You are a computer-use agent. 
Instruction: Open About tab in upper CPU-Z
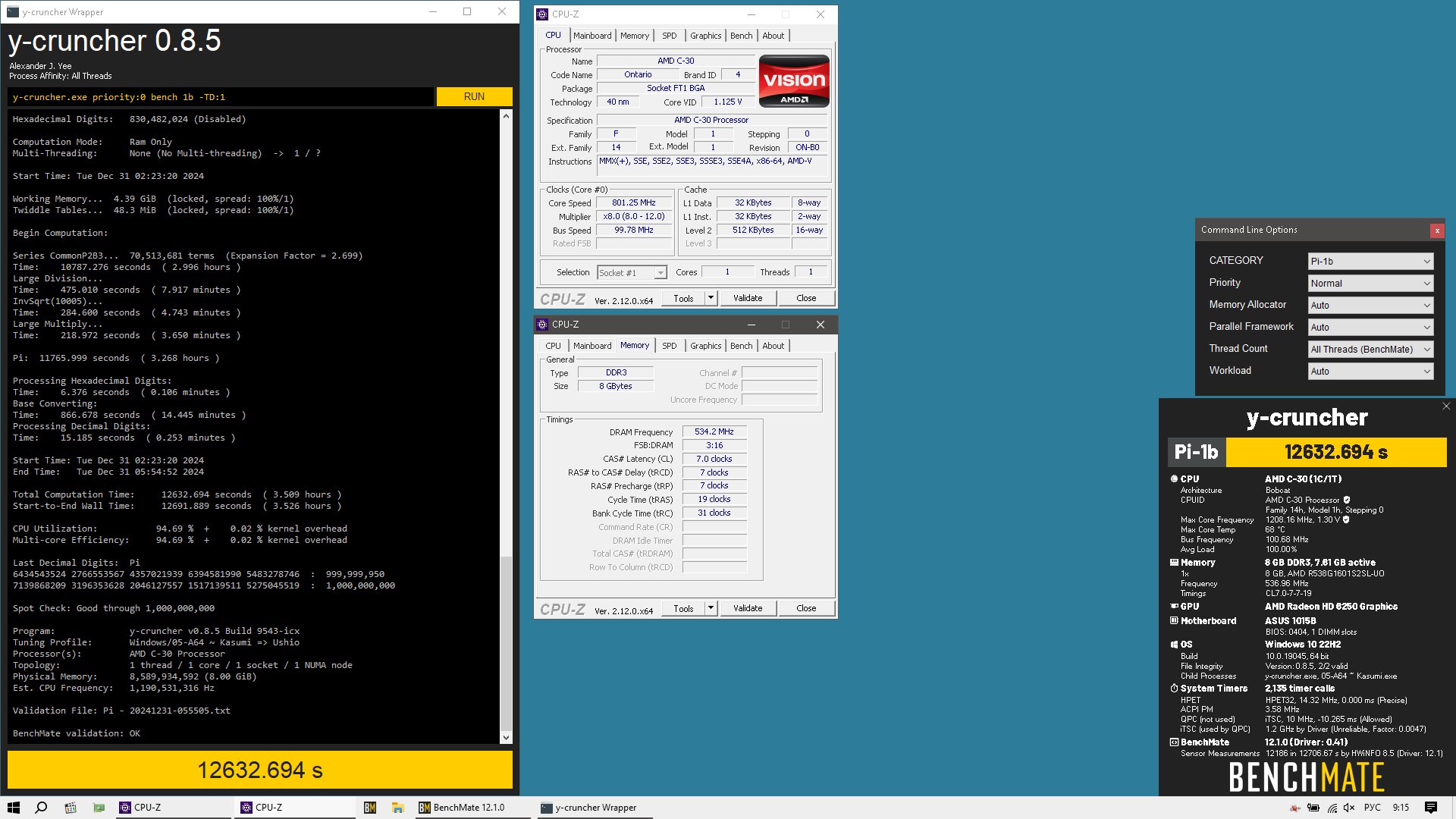tap(773, 36)
